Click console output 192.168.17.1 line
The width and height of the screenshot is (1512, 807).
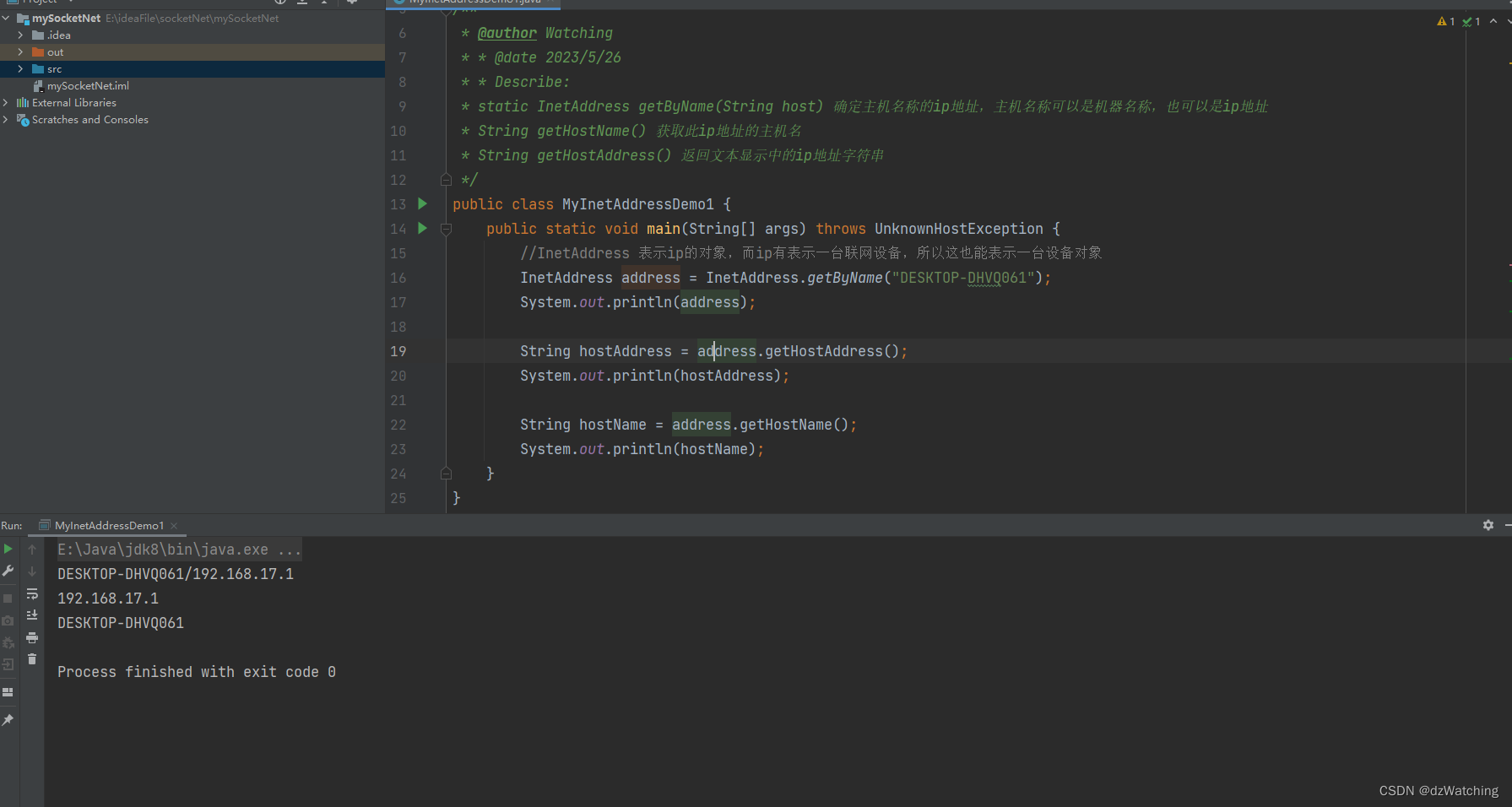click(x=108, y=598)
